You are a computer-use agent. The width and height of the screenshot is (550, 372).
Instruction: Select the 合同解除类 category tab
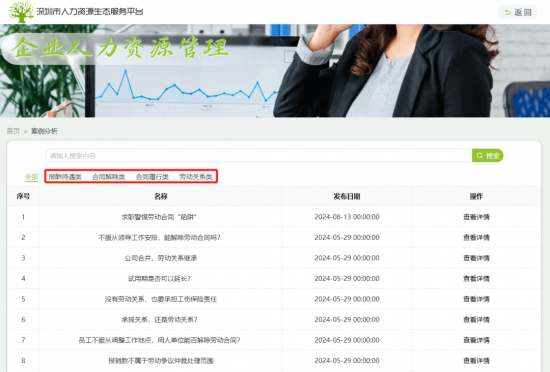(108, 177)
